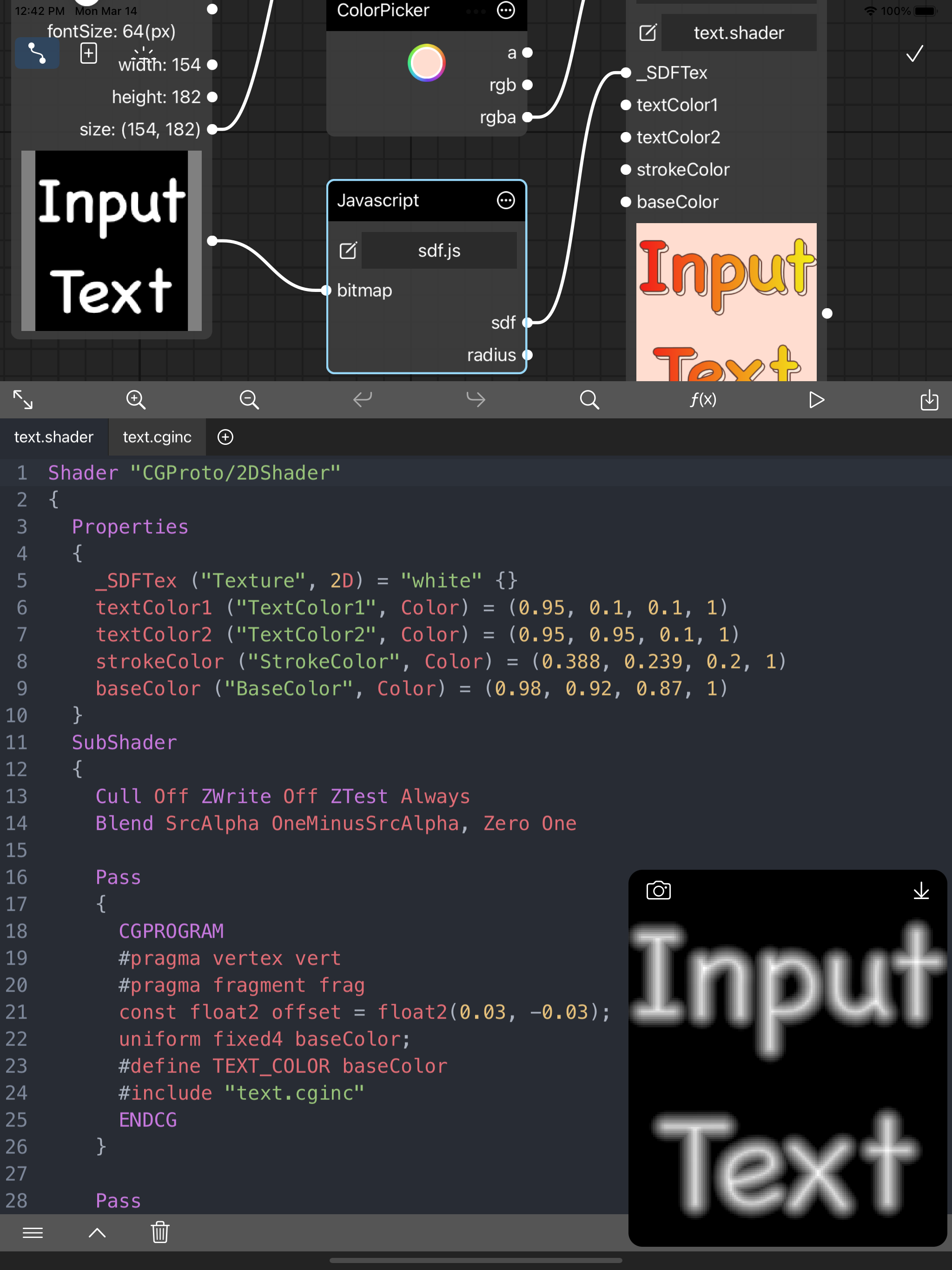The image size is (952, 1270).
Task: Open the search magnifier in toolbar
Action: coord(589,400)
